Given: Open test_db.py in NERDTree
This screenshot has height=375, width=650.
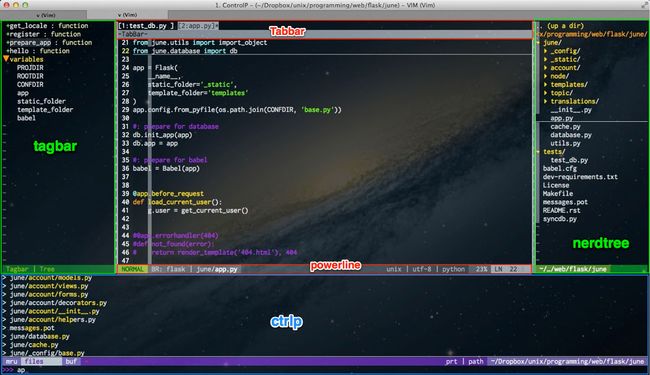Looking at the screenshot, I should 569,160.
